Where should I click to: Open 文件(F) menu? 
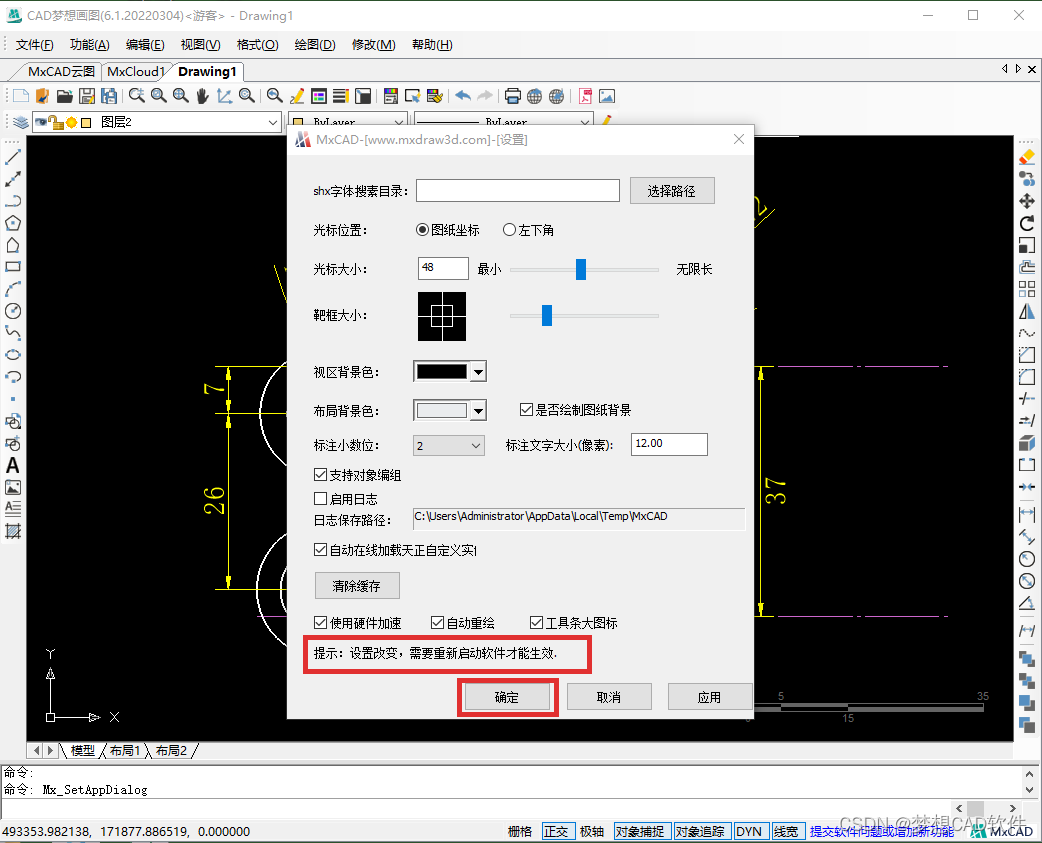35,45
